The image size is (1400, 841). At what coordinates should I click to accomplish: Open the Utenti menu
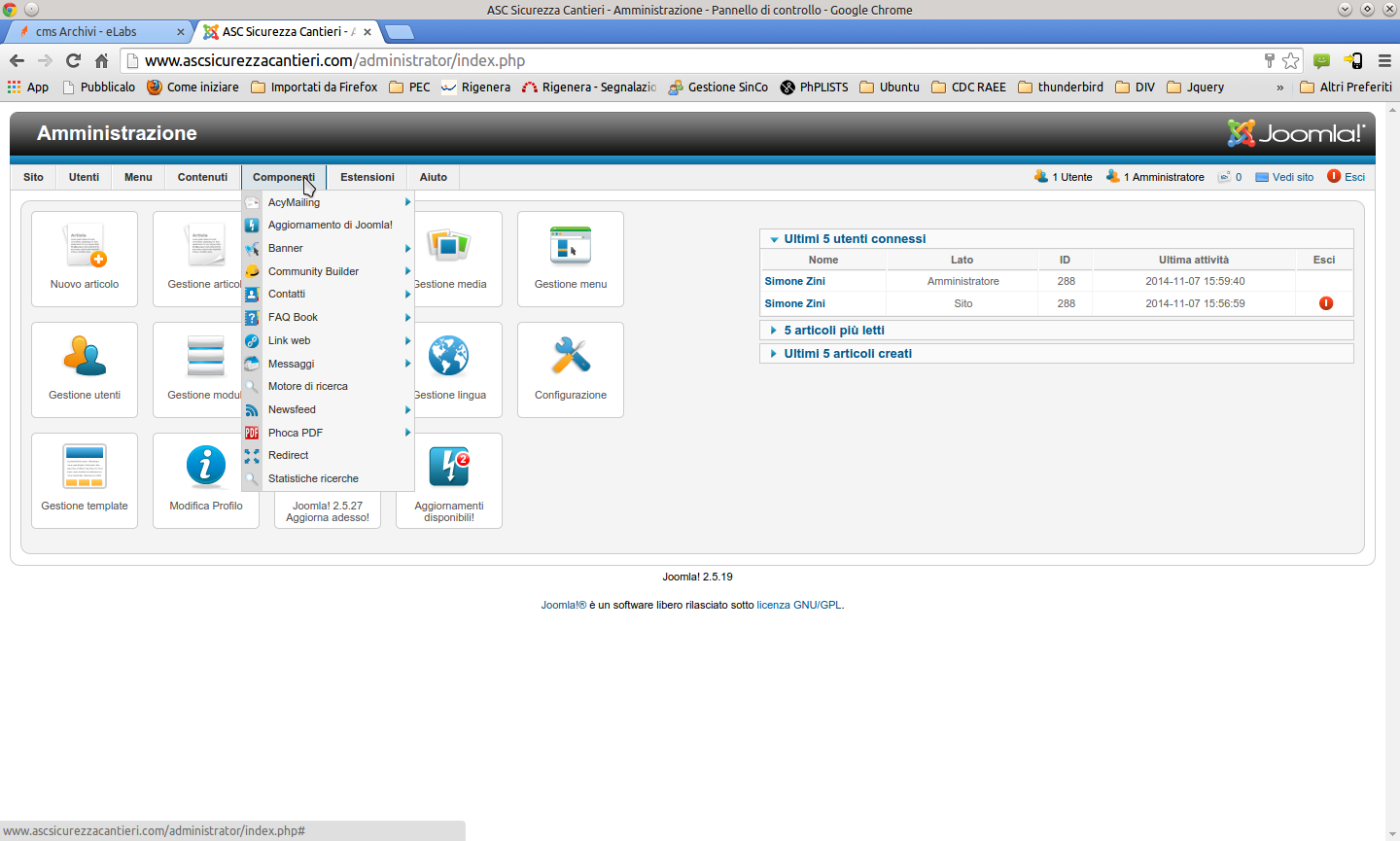(x=84, y=177)
